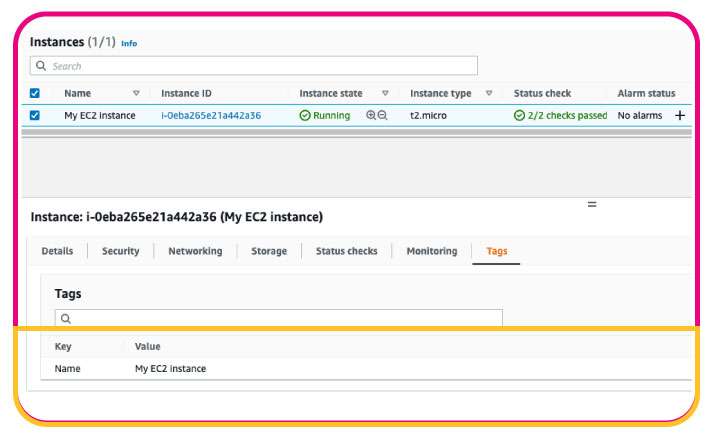The height and width of the screenshot is (440, 714).
Task: Focus the Instances search input field
Action: coord(260,66)
